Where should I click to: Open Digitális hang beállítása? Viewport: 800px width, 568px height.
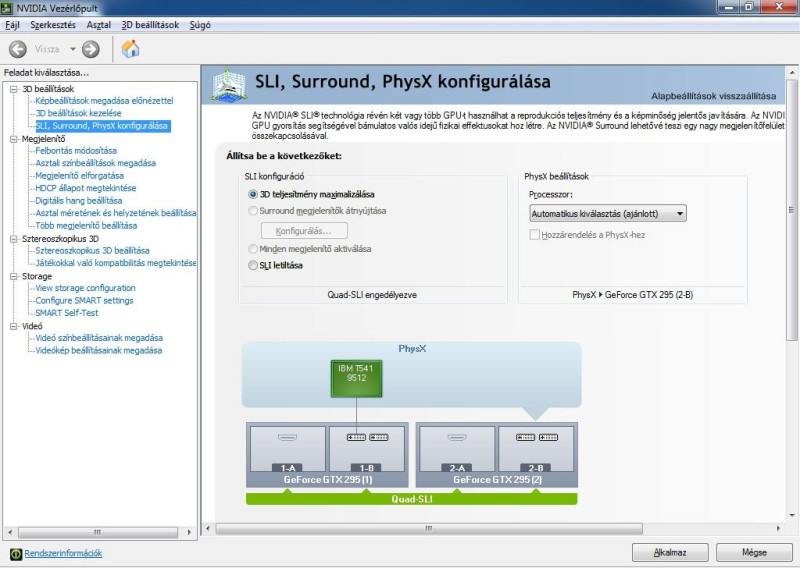(79, 201)
